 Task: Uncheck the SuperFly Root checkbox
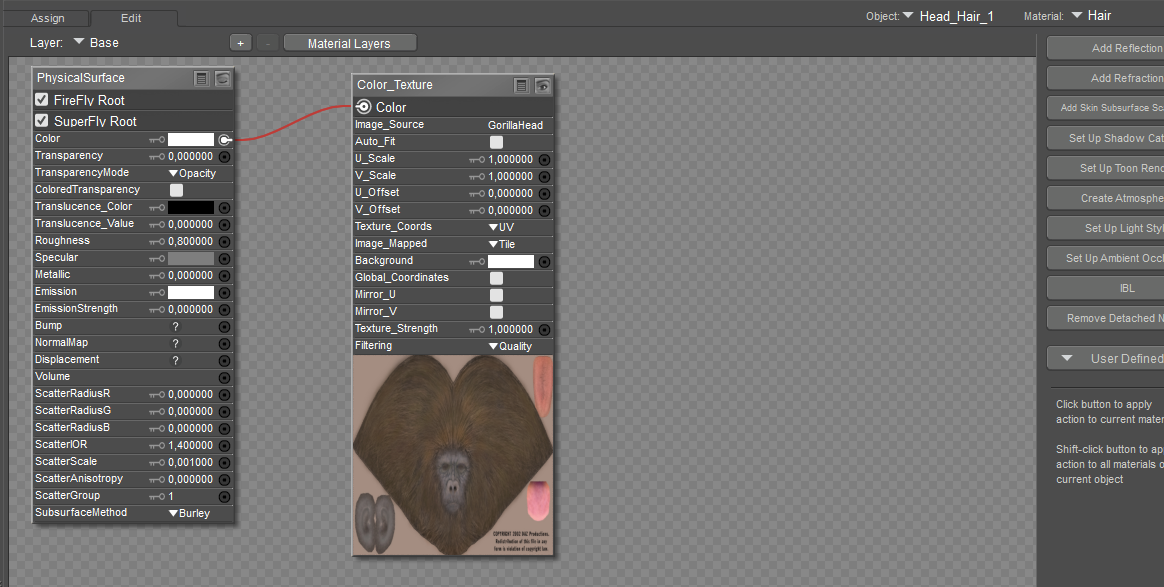(42, 120)
